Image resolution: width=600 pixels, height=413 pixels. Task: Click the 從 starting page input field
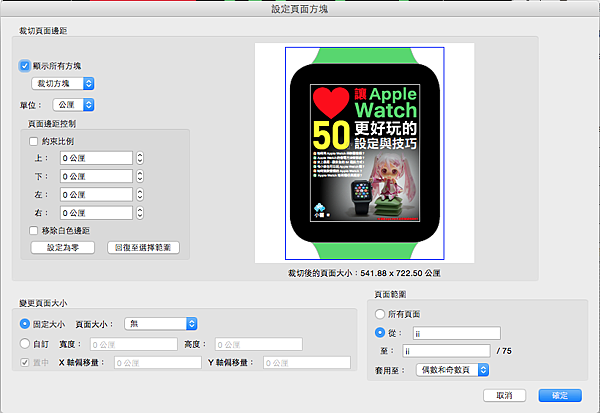pyautogui.click(x=457, y=333)
